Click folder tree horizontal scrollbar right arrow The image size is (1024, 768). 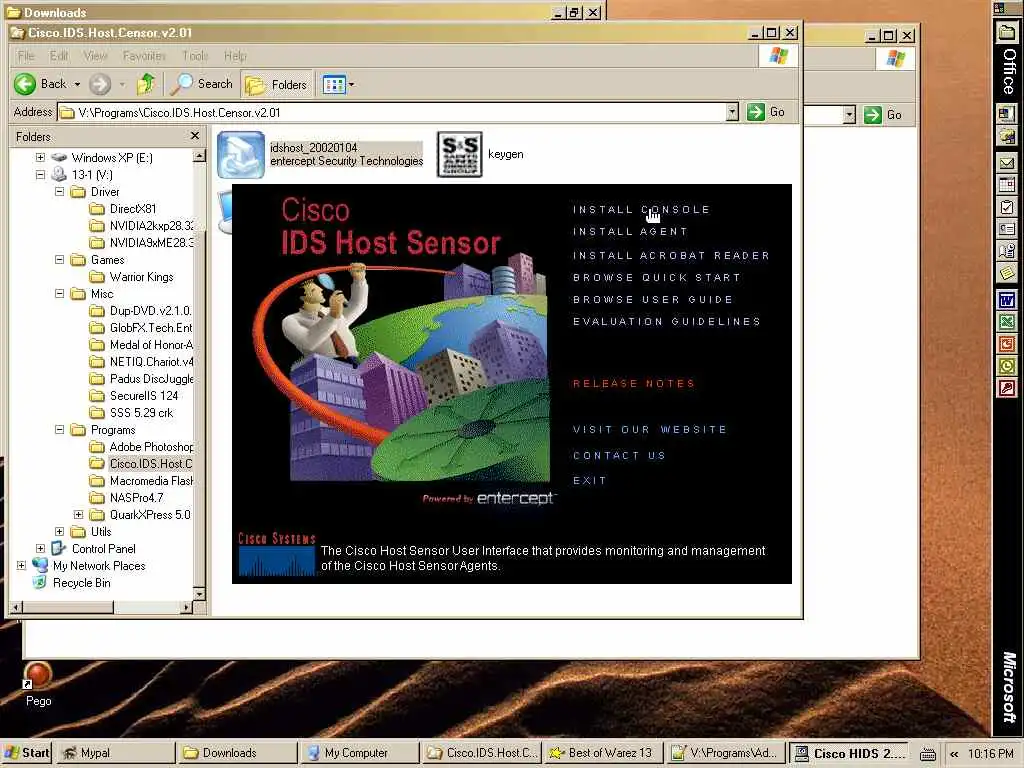coord(187,607)
